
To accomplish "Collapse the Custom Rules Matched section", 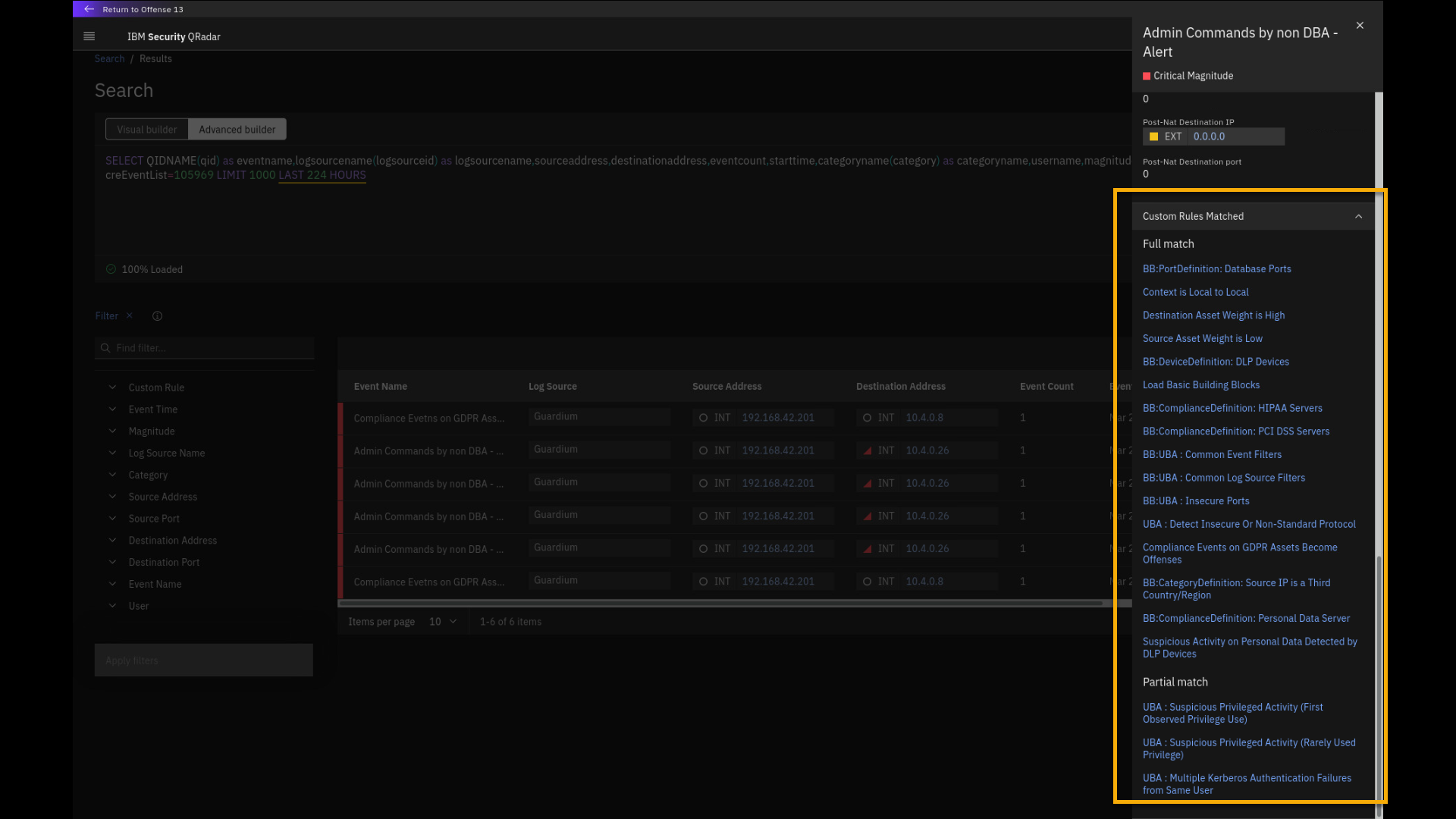I will coord(1358,217).
